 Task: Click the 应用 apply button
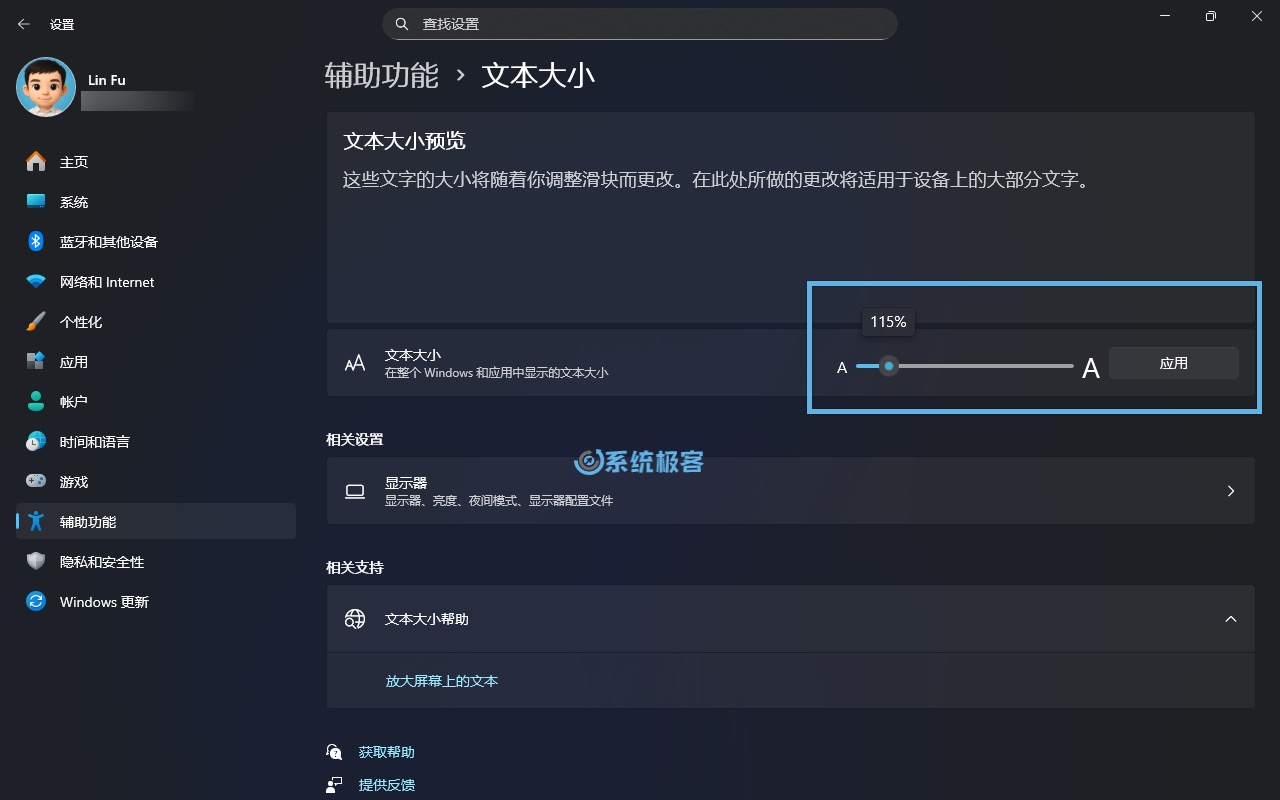(x=1173, y=364)
